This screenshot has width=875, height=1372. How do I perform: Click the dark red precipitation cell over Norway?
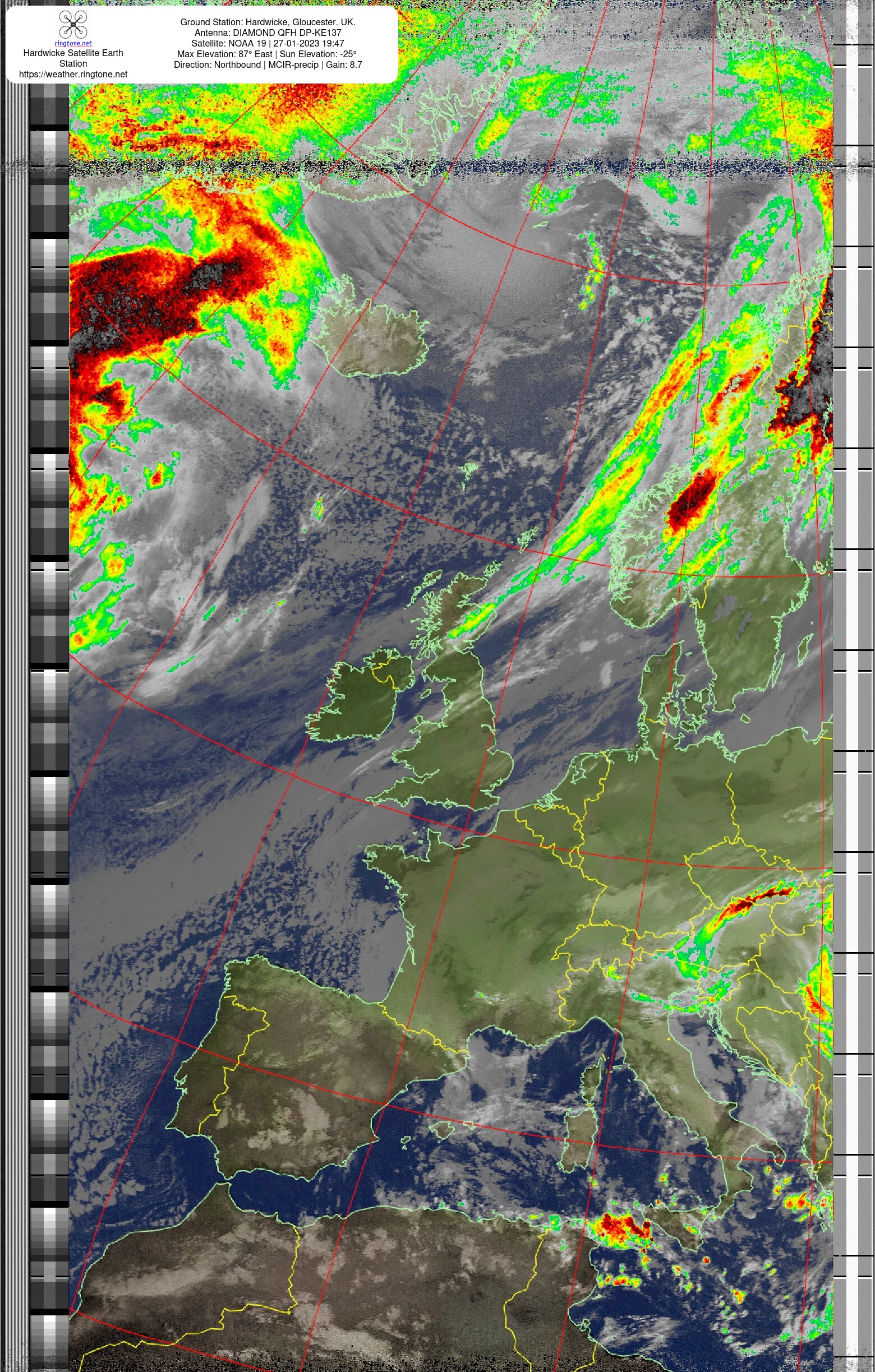point(690,500)
